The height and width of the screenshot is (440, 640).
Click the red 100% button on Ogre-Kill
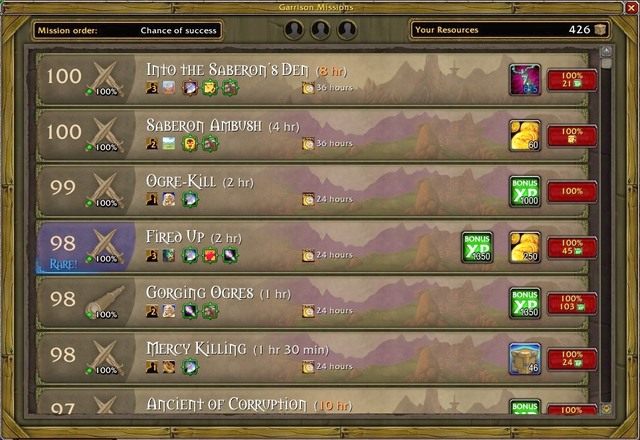pyautogui.click(x=572, y=191)
